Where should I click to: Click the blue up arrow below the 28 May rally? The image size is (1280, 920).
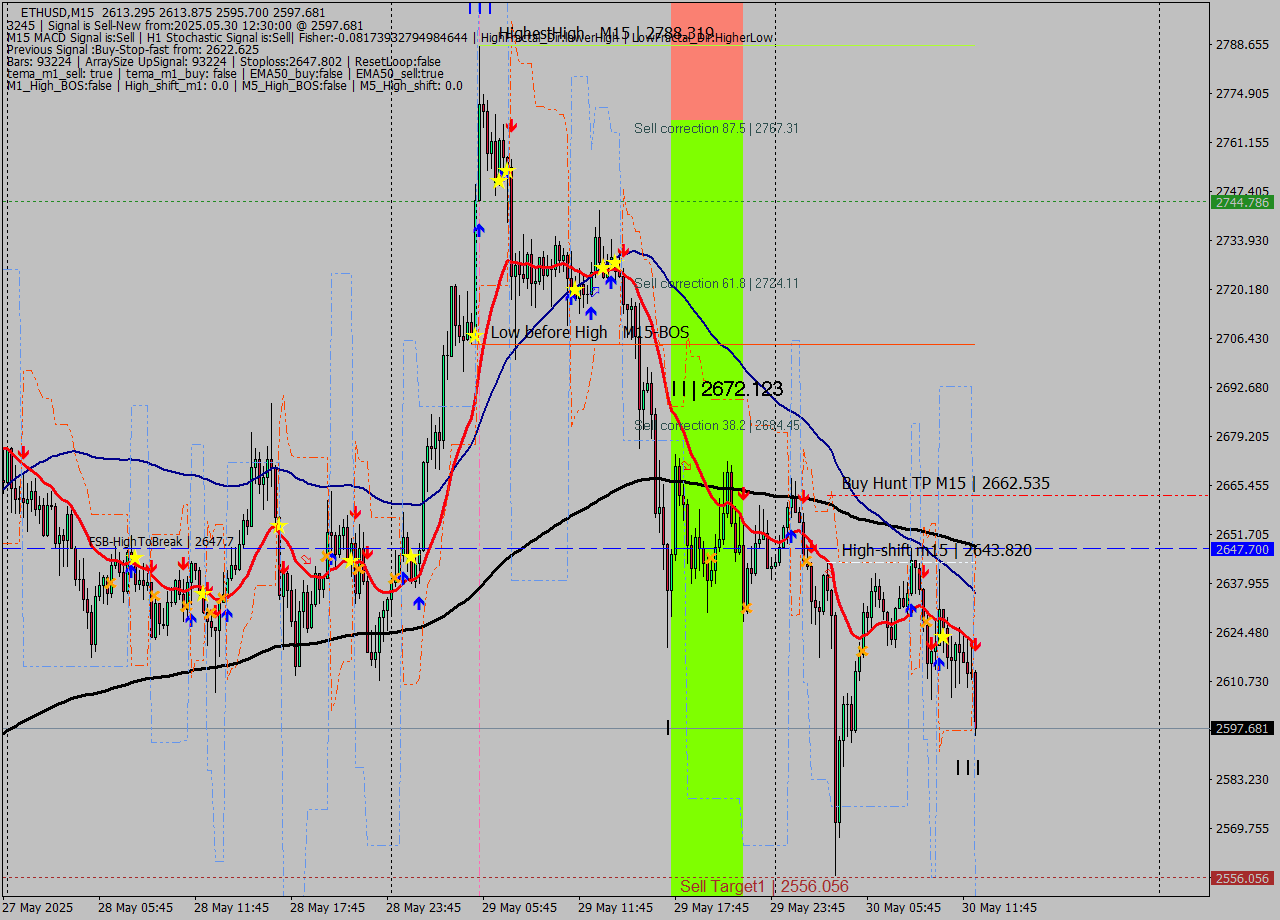pyautogui.click(x=419, y=601)
